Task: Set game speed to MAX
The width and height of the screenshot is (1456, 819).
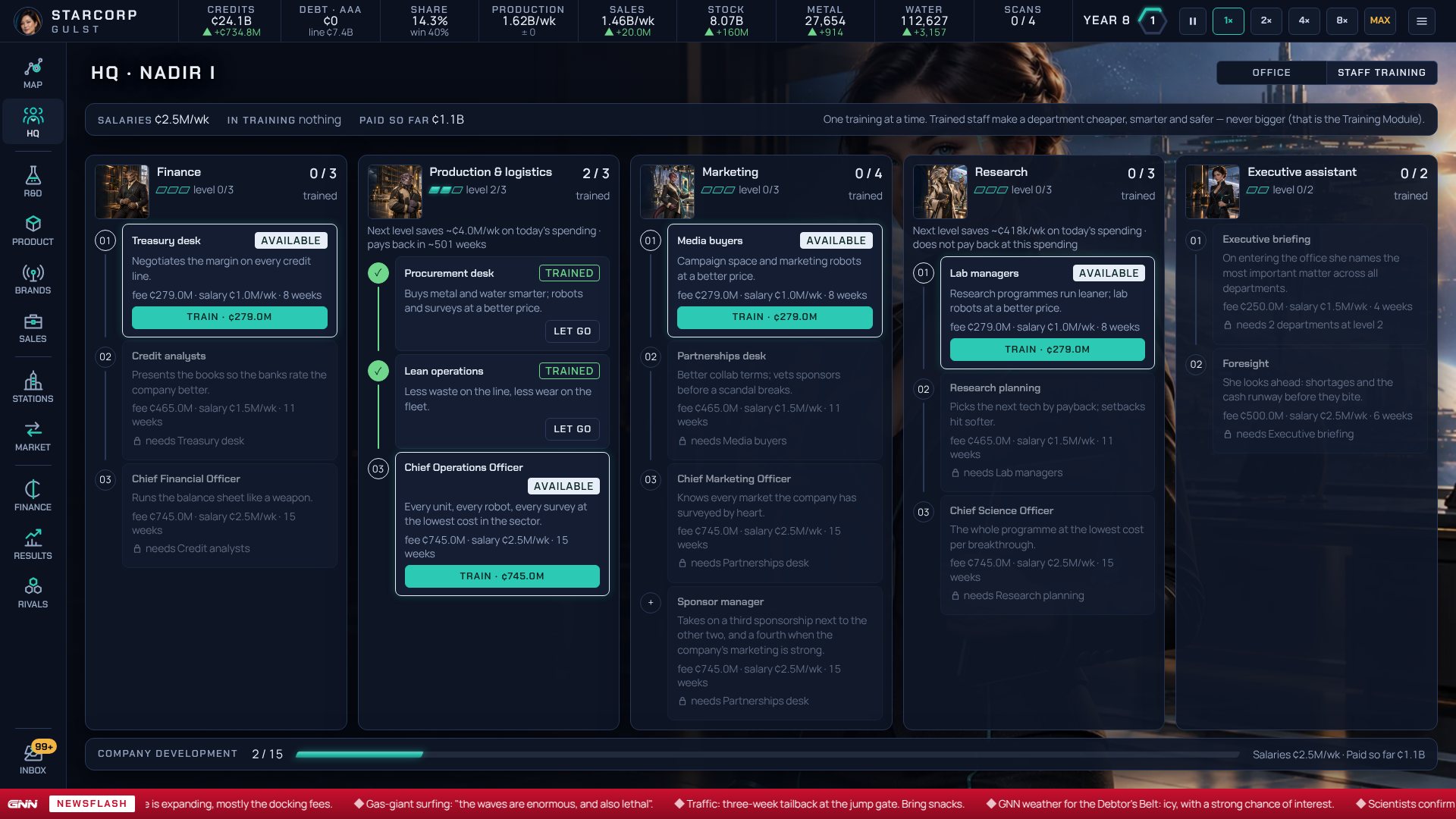Action: point(1379,20)
